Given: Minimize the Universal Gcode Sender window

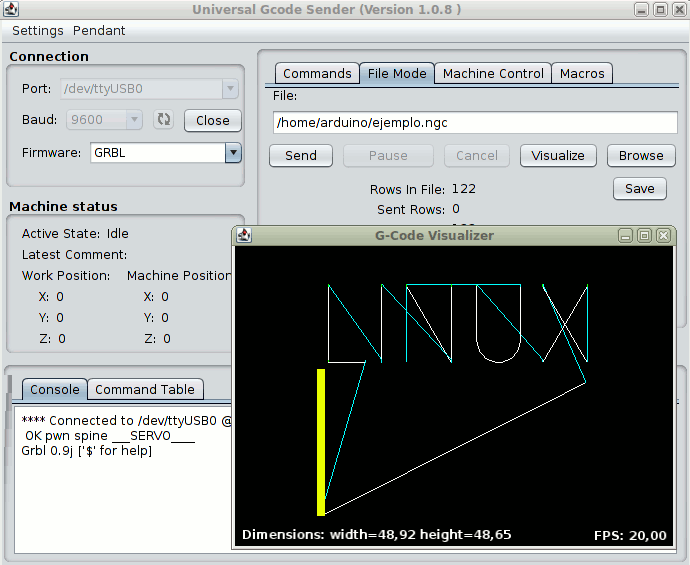Looking at the screenshot, I should point(642,10).
